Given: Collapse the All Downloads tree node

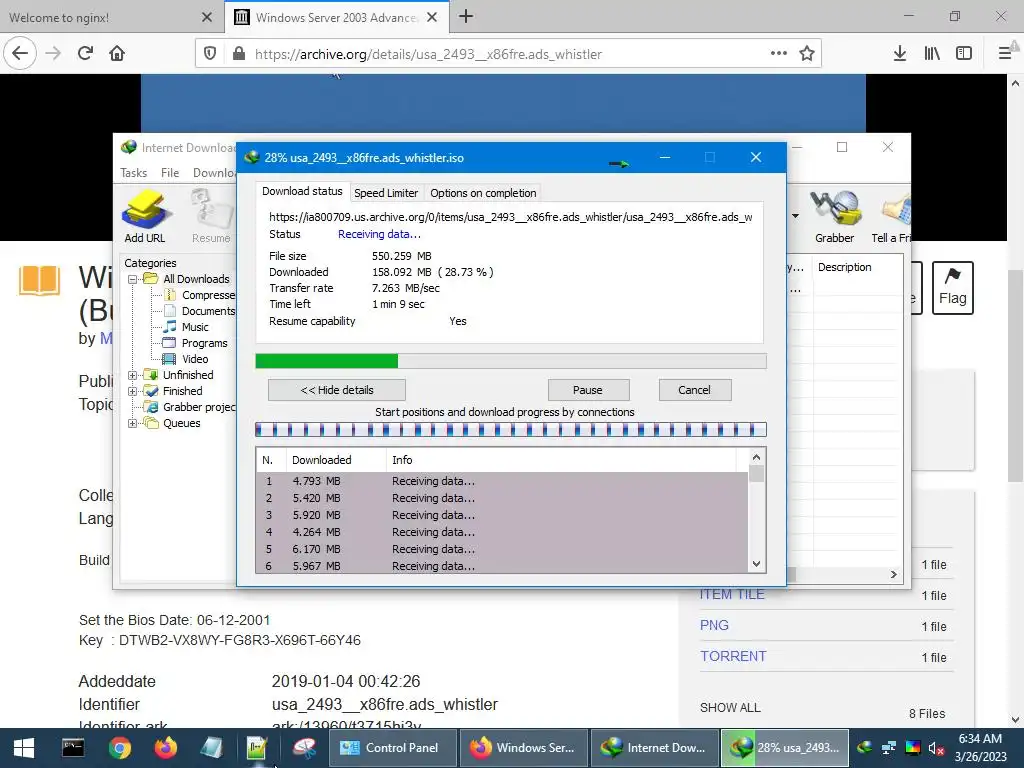Looking at the screenshot, I should pyautogui.click(x=132, y=279).
